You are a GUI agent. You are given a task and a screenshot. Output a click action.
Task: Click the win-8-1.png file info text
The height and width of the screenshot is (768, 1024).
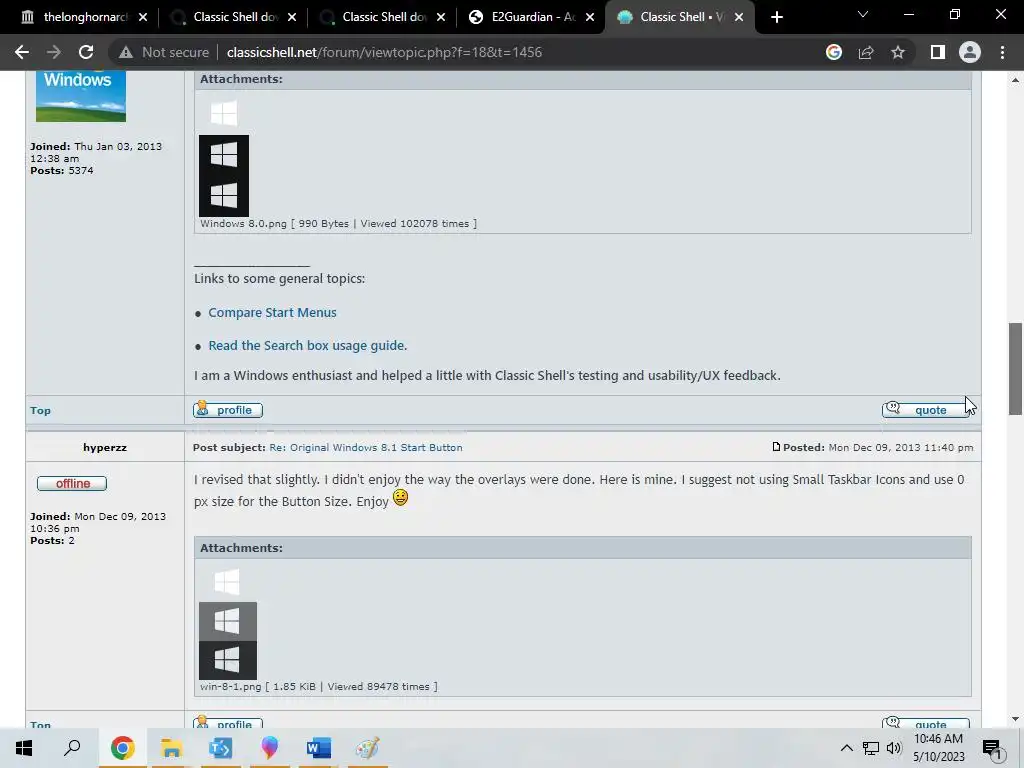(x=319, y=686)
